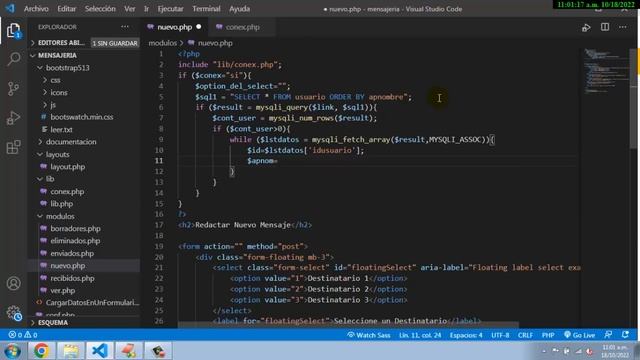
Task: Open Run and Debug view
Action: click(x=13, y=118)
